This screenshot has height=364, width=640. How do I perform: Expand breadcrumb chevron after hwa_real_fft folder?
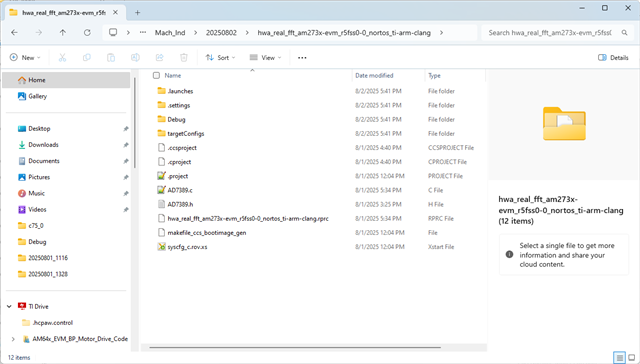[441, 33]
